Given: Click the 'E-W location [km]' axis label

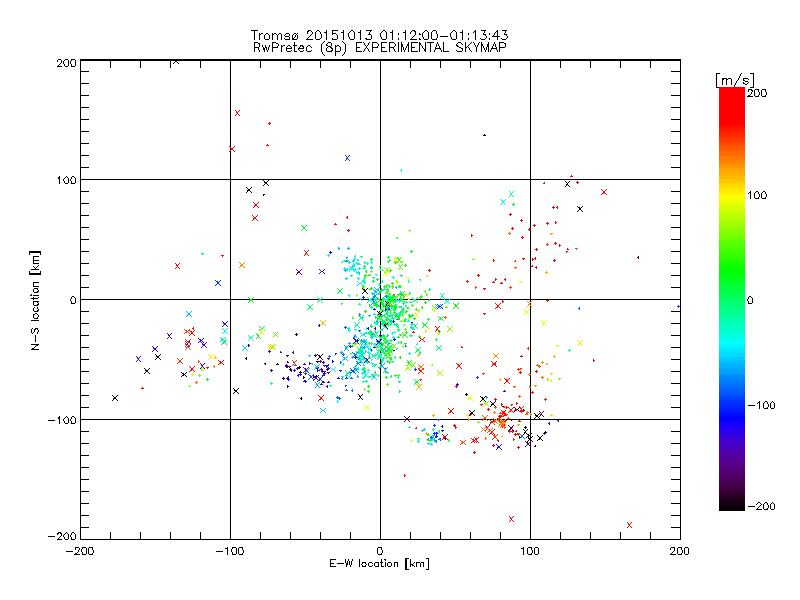Looking at the screenshot, I should (379, 563).
